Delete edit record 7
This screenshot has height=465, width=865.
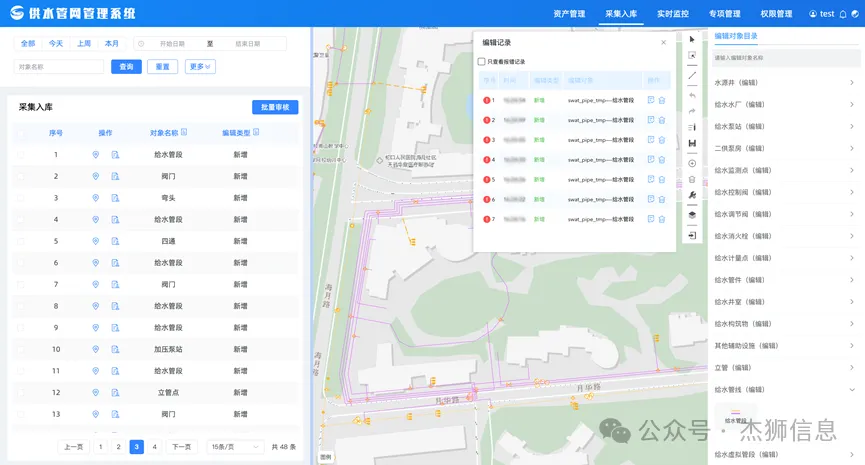[x=662, y=220]
